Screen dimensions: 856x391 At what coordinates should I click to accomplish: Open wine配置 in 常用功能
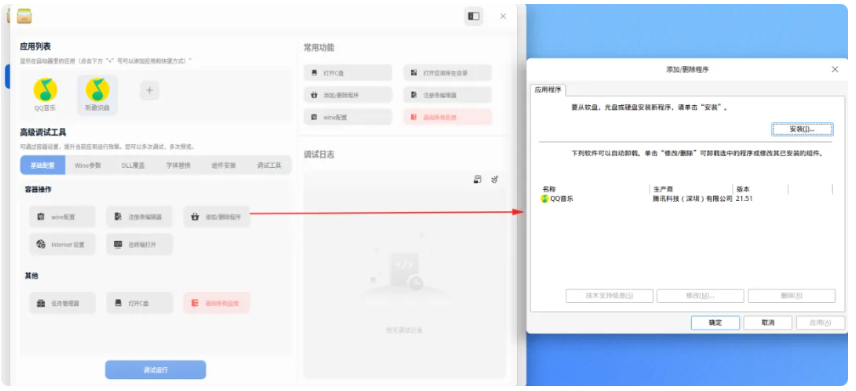tap(348, 117)
